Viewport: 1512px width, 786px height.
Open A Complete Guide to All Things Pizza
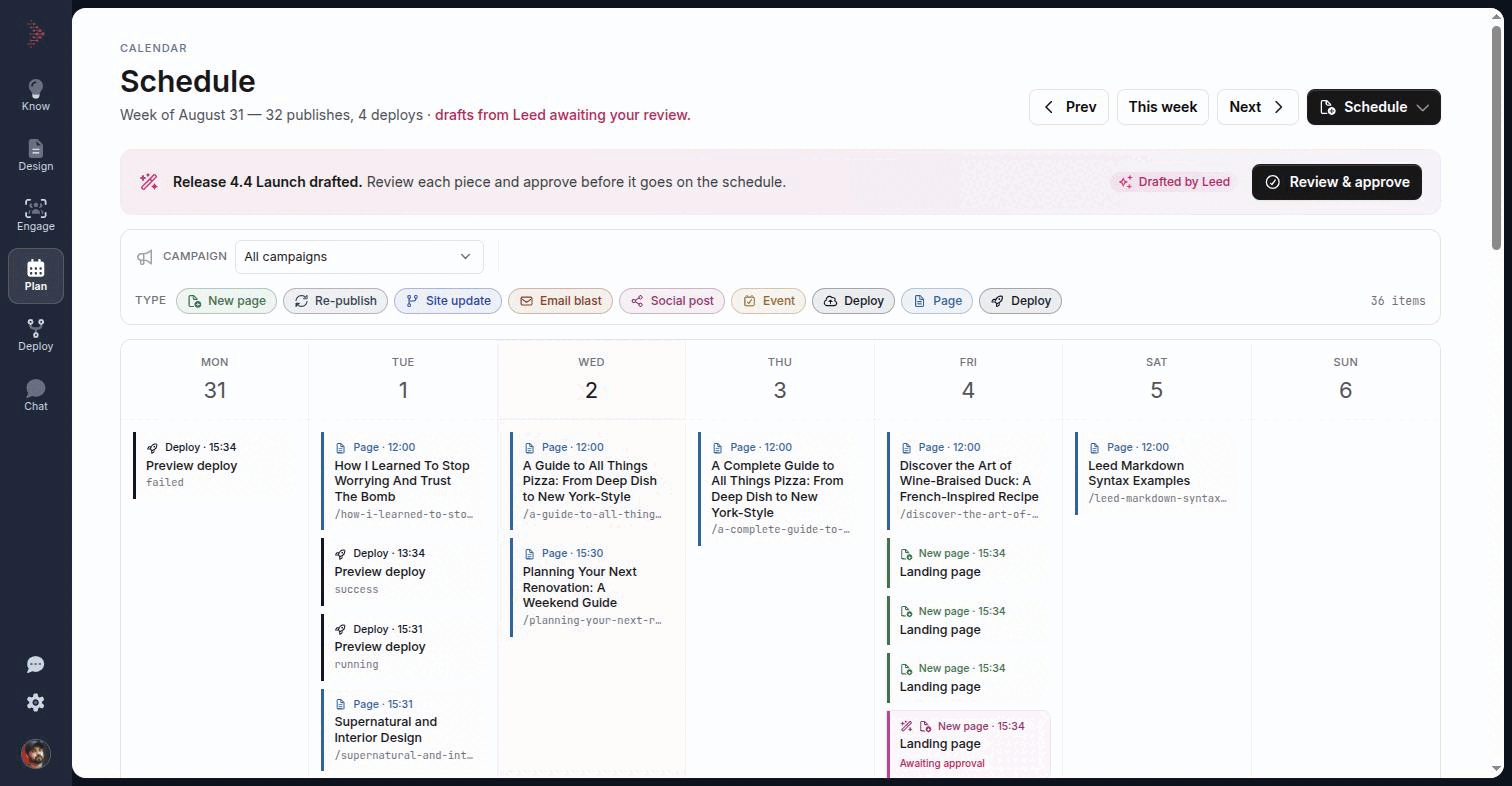[780, 489]
